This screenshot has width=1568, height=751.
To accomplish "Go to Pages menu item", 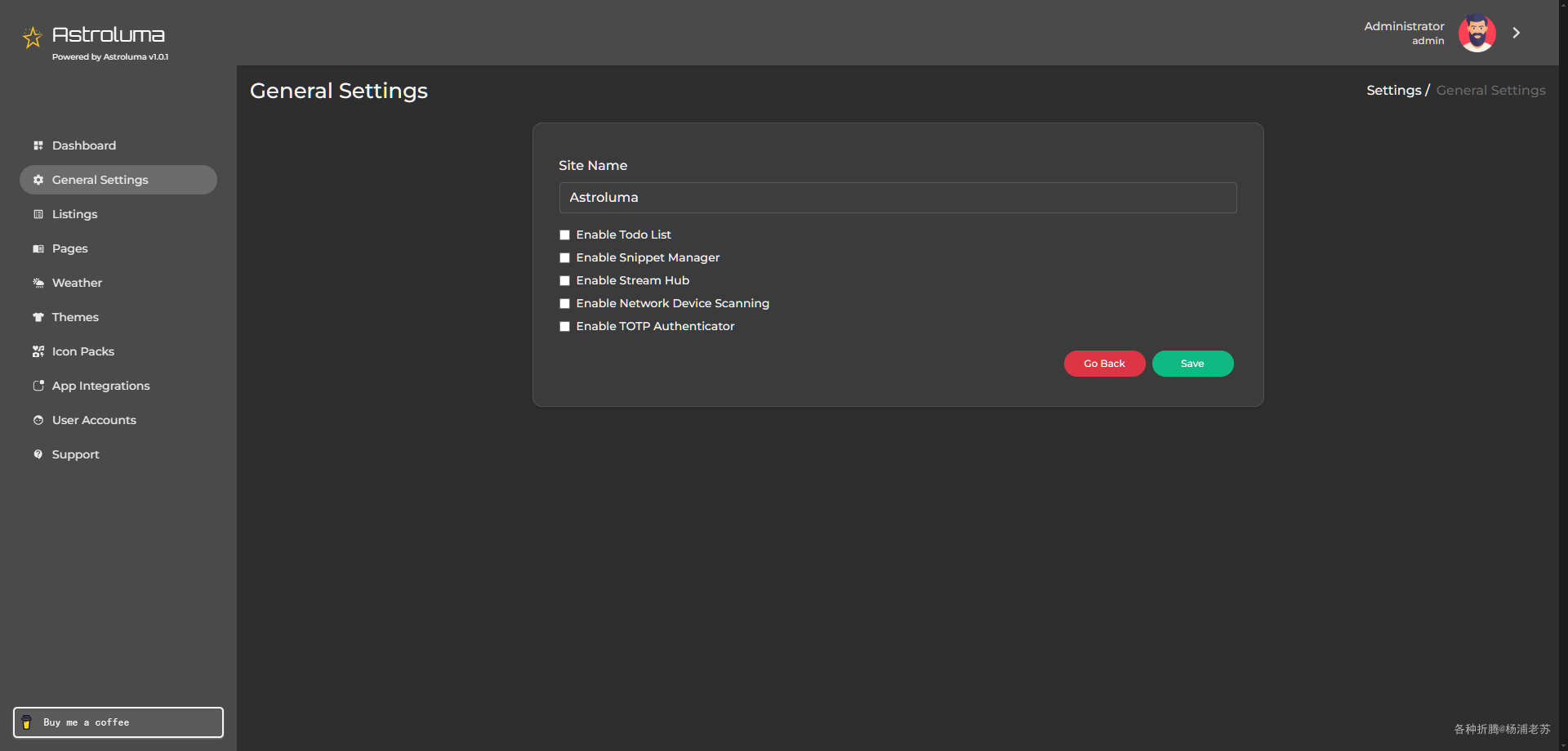I will 118,248.
